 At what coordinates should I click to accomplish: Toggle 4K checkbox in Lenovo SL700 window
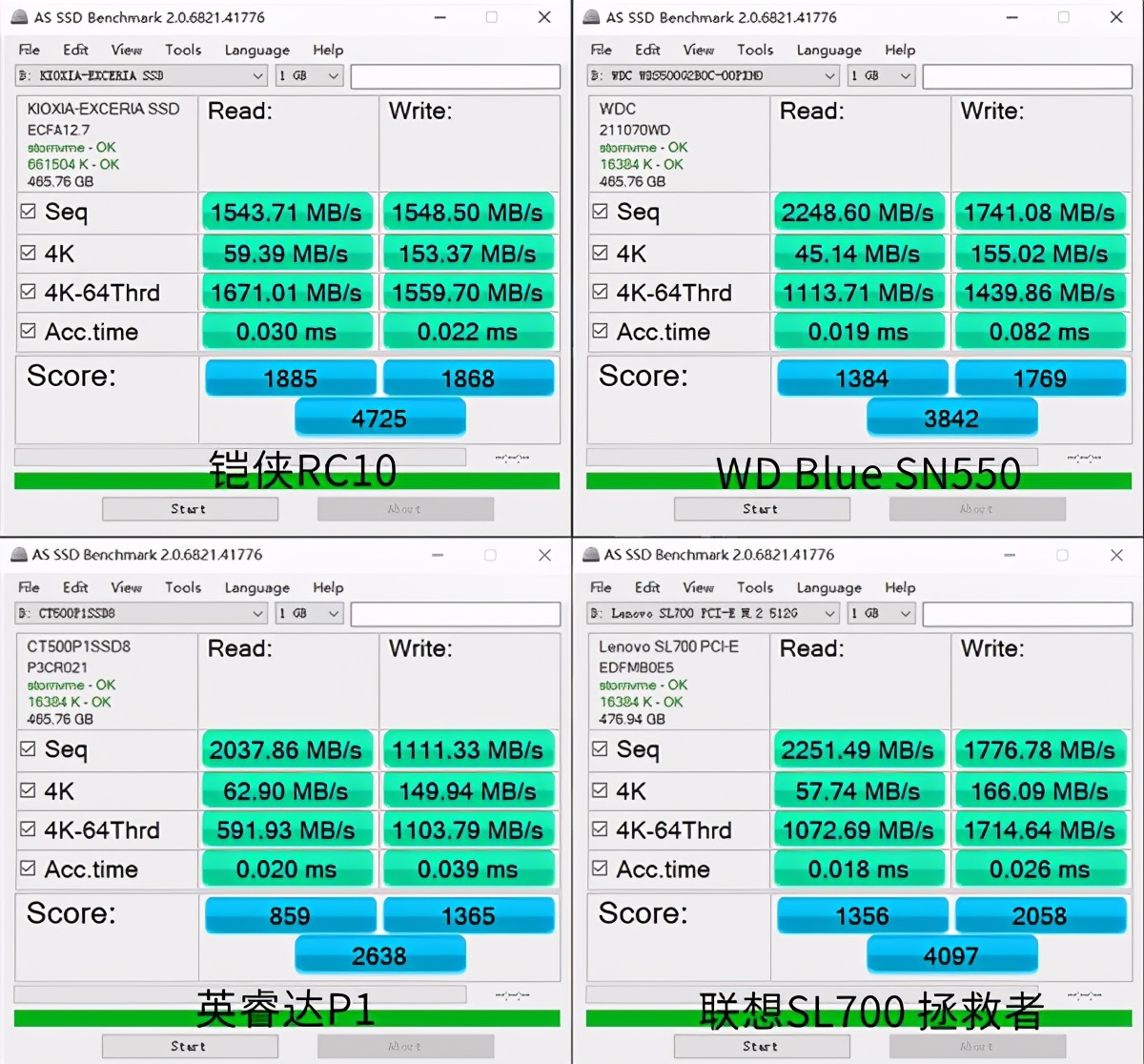tap(600, 790)
